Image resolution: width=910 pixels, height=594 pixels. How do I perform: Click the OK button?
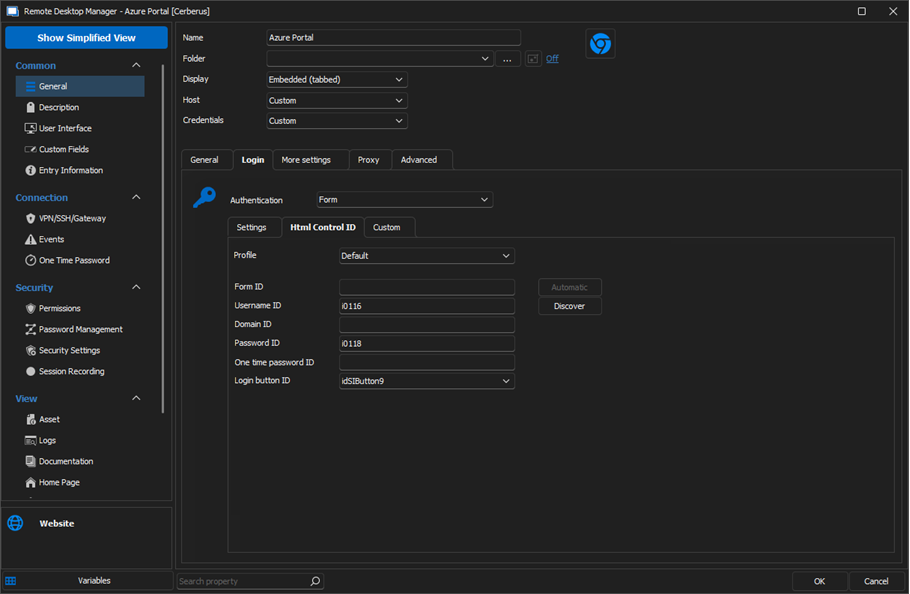pyautogui.click(x=819, y=581)
